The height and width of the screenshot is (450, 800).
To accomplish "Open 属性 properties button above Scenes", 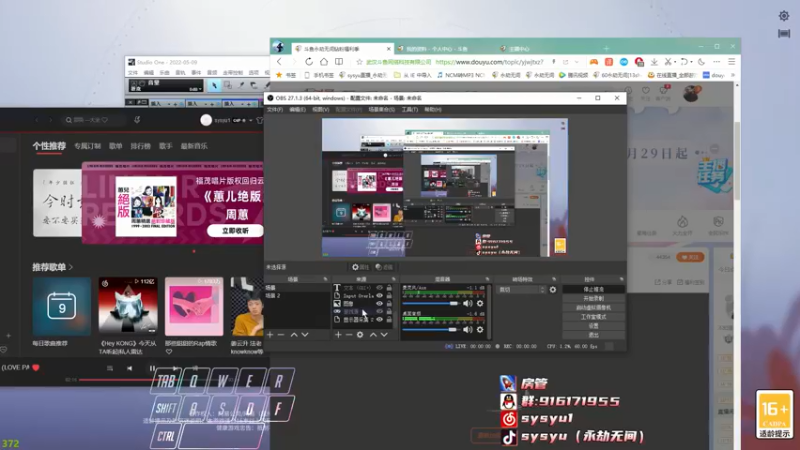I will pyautogui.click(x=360, y=267).
